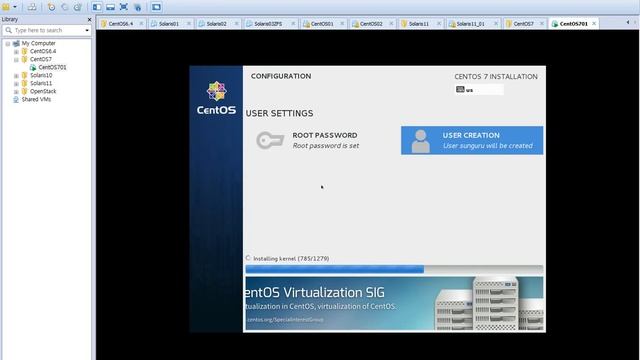Close the CentOS01 tab
640x360 pixels.
[342, 24]
